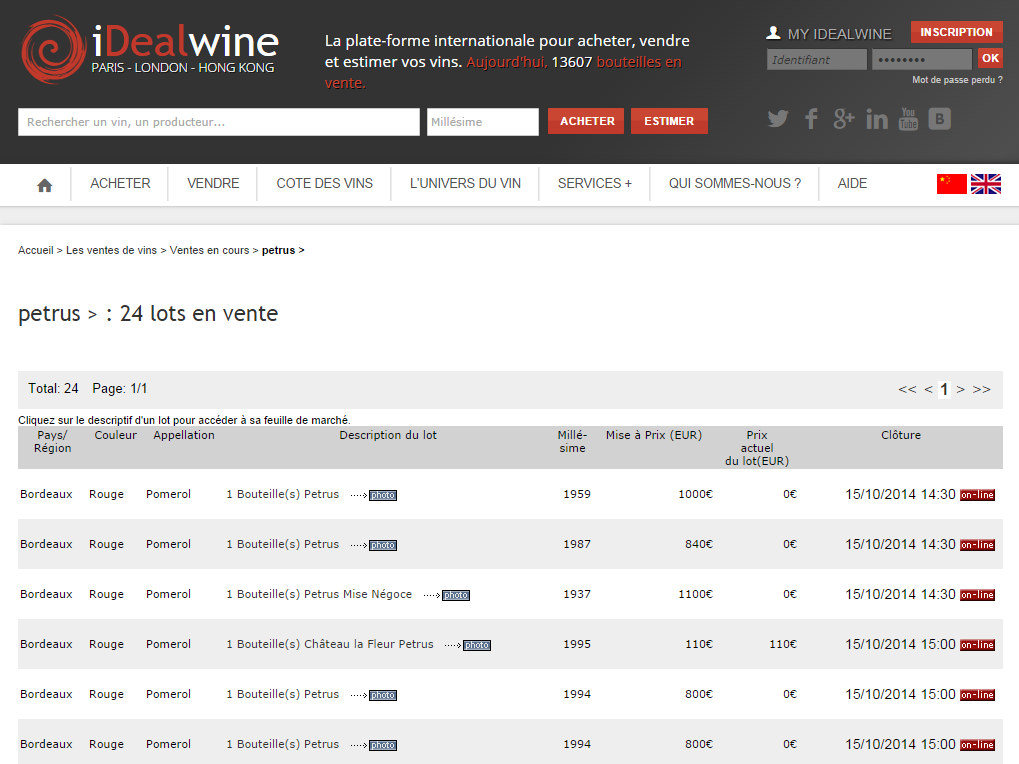
Task: Focus the password field
Action: [922, 59]
